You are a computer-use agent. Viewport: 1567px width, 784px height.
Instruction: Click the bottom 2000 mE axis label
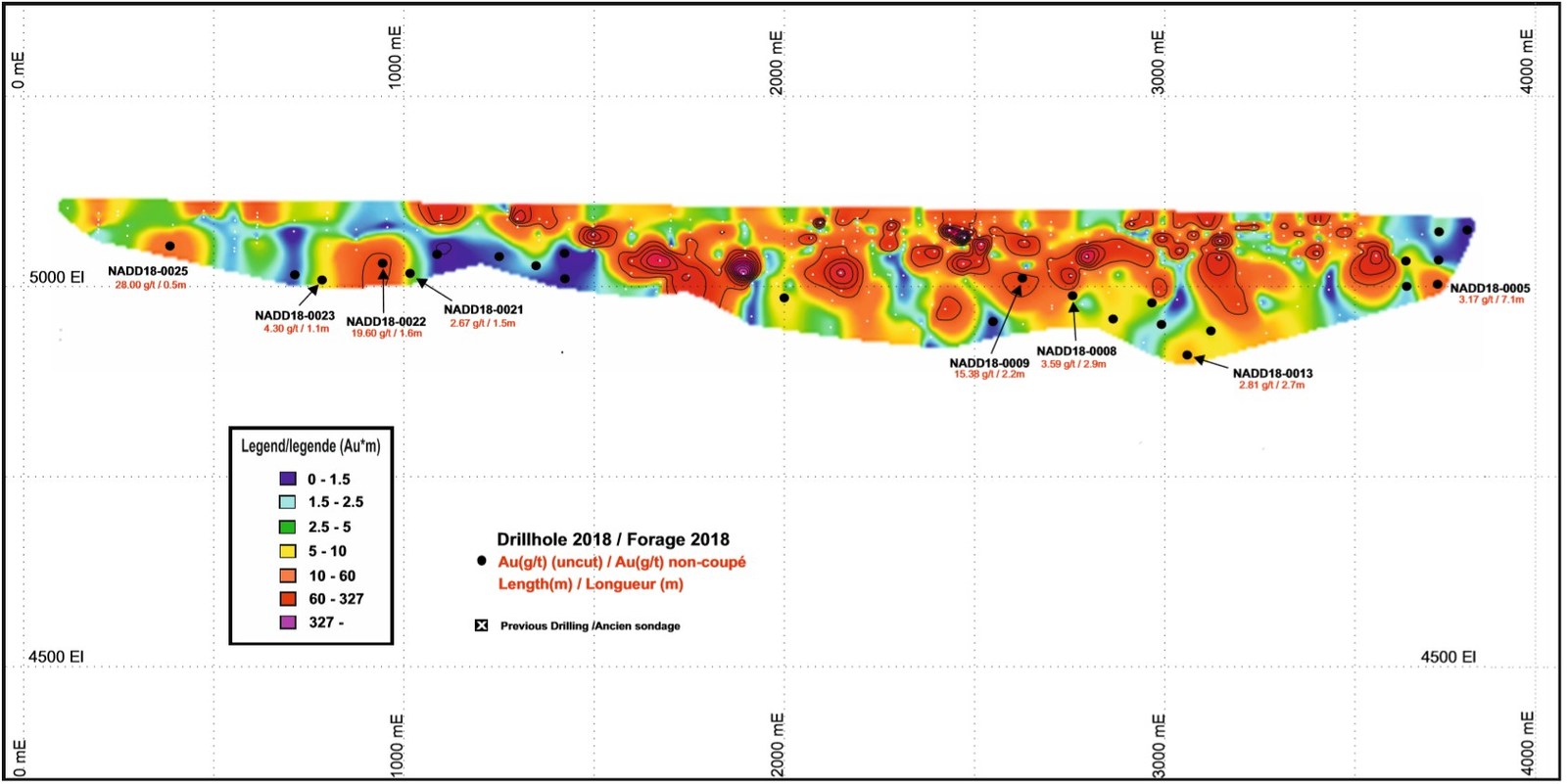[778, 745]
